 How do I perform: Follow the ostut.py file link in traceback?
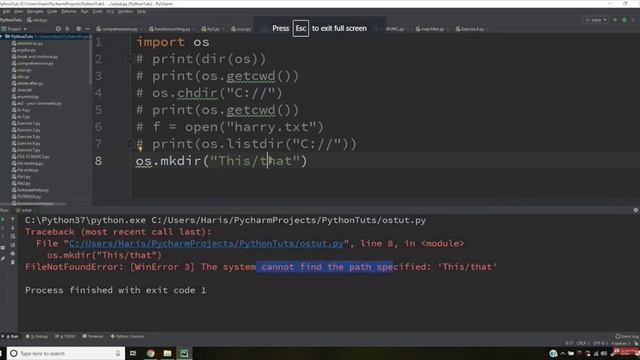(x=206, y=244)
